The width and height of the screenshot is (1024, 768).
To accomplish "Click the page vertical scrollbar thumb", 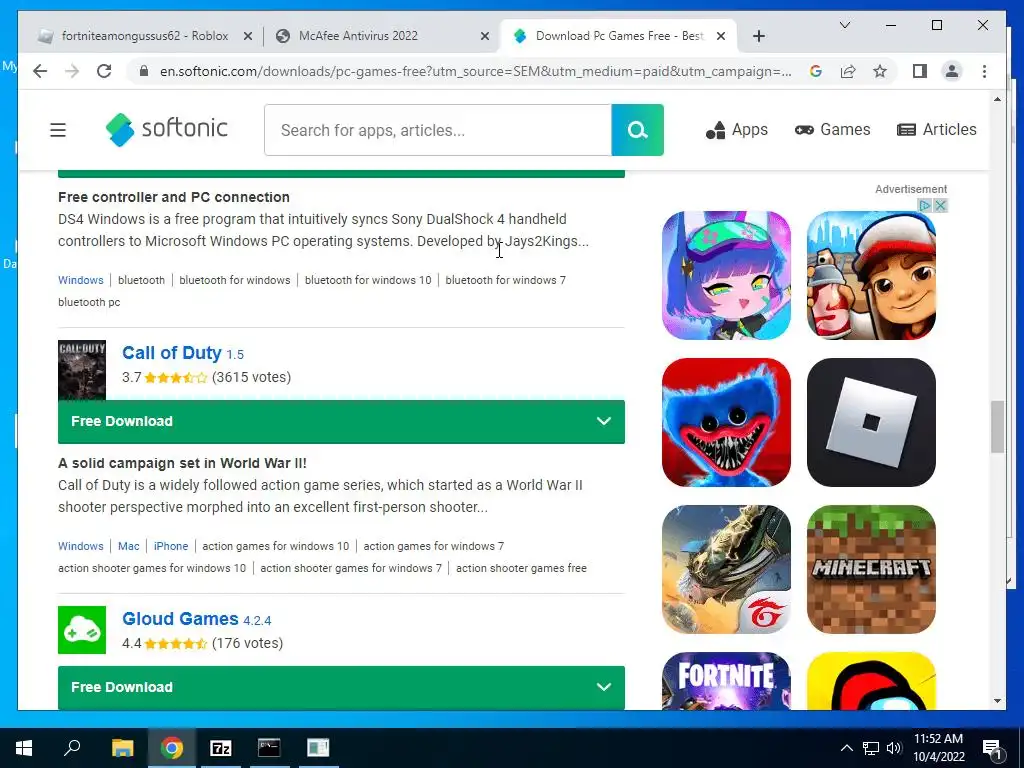I will click(997, 427).
